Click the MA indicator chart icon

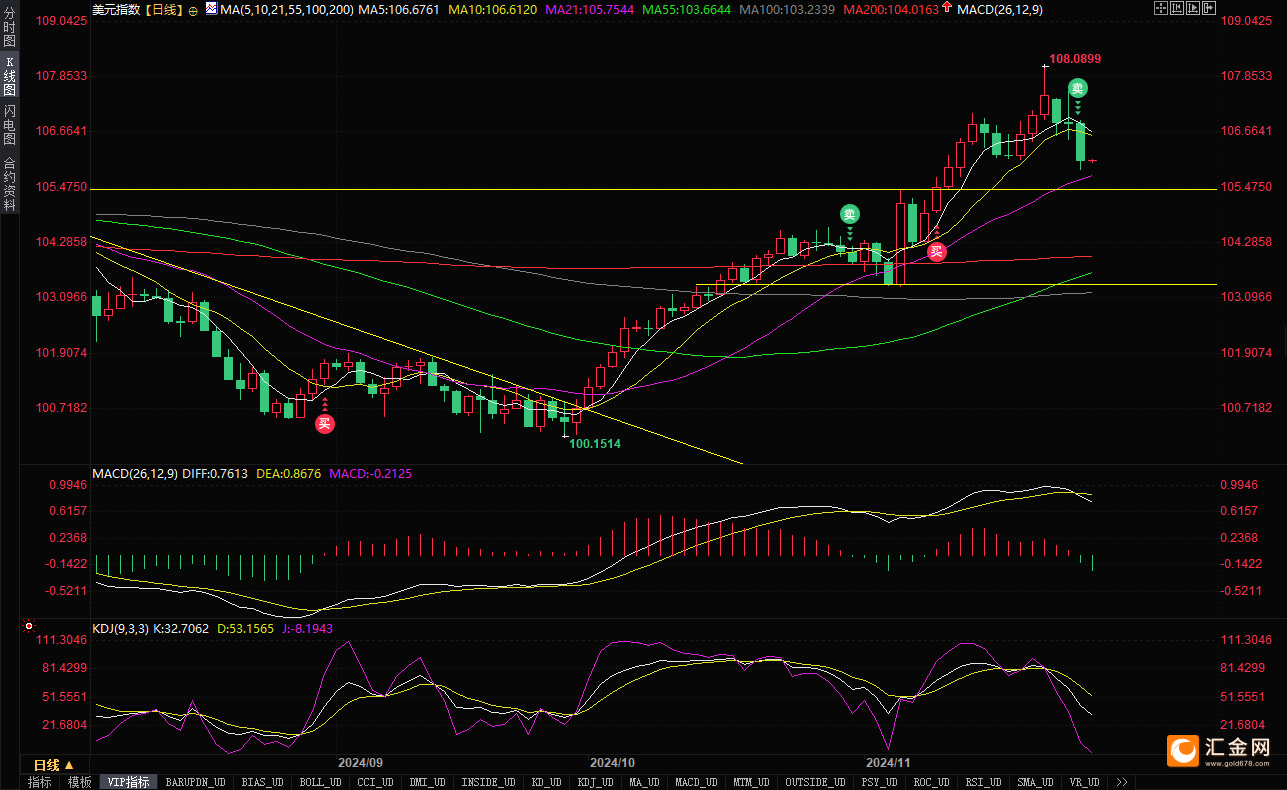[210, 9]
